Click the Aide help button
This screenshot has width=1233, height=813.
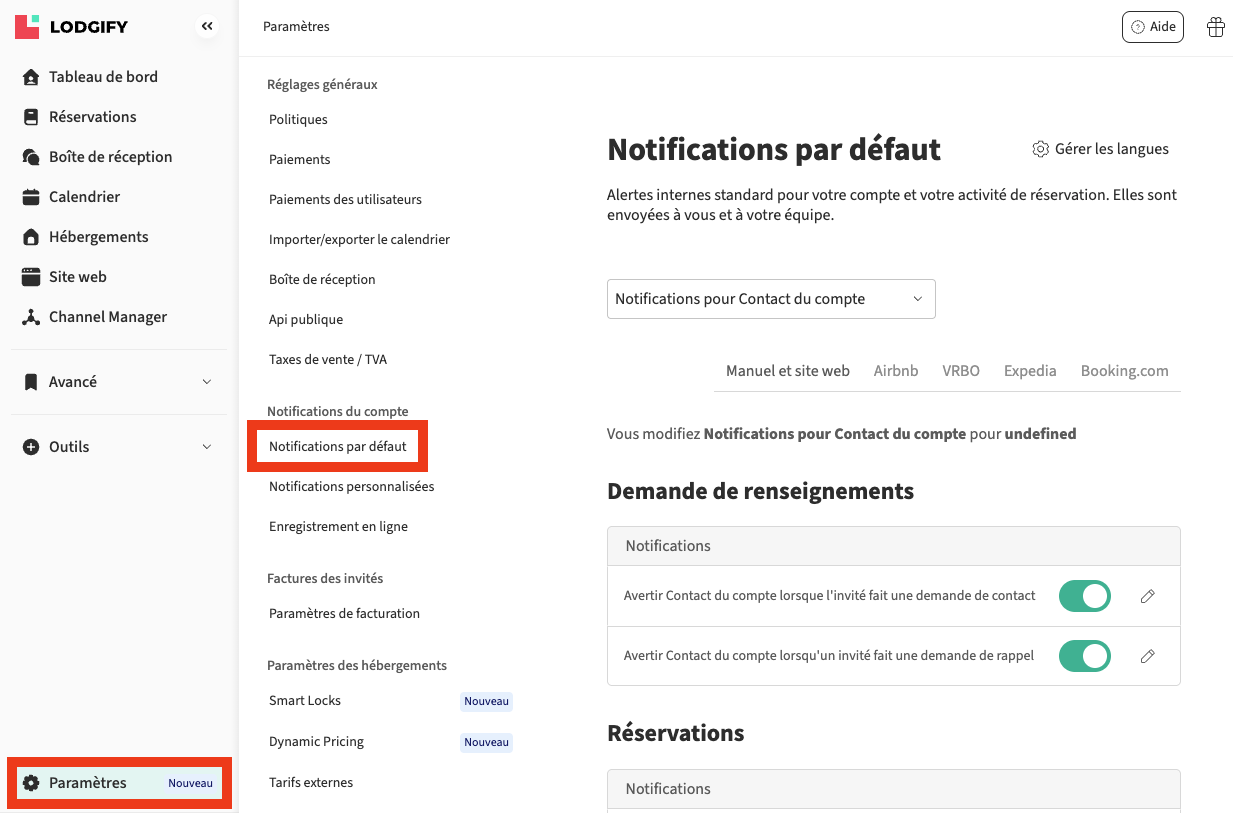[x=1152, y=27]
